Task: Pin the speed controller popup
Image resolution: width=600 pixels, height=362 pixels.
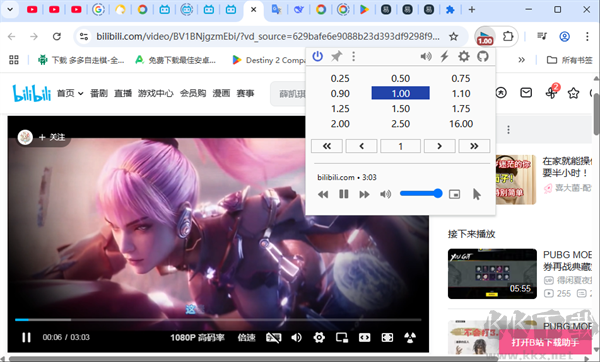Action: 336,57
